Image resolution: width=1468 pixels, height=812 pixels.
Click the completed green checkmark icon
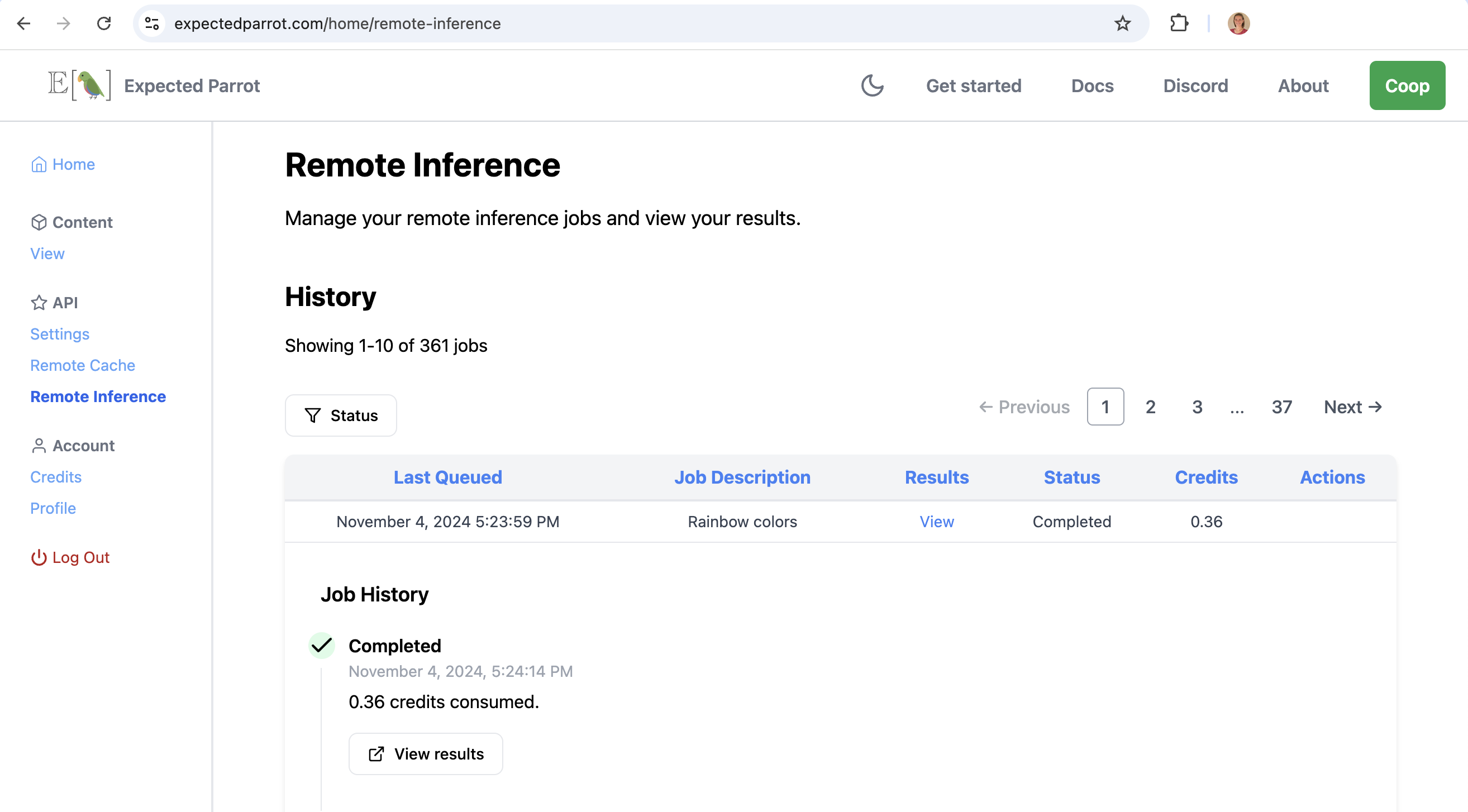(323, 644)
